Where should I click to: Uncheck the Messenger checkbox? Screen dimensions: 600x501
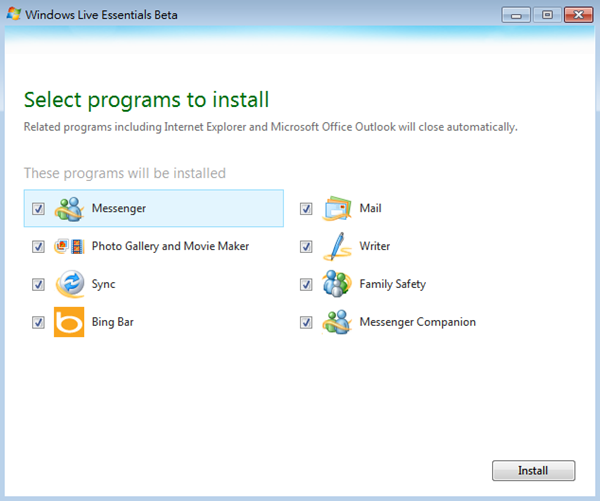[x=38, y=209]
